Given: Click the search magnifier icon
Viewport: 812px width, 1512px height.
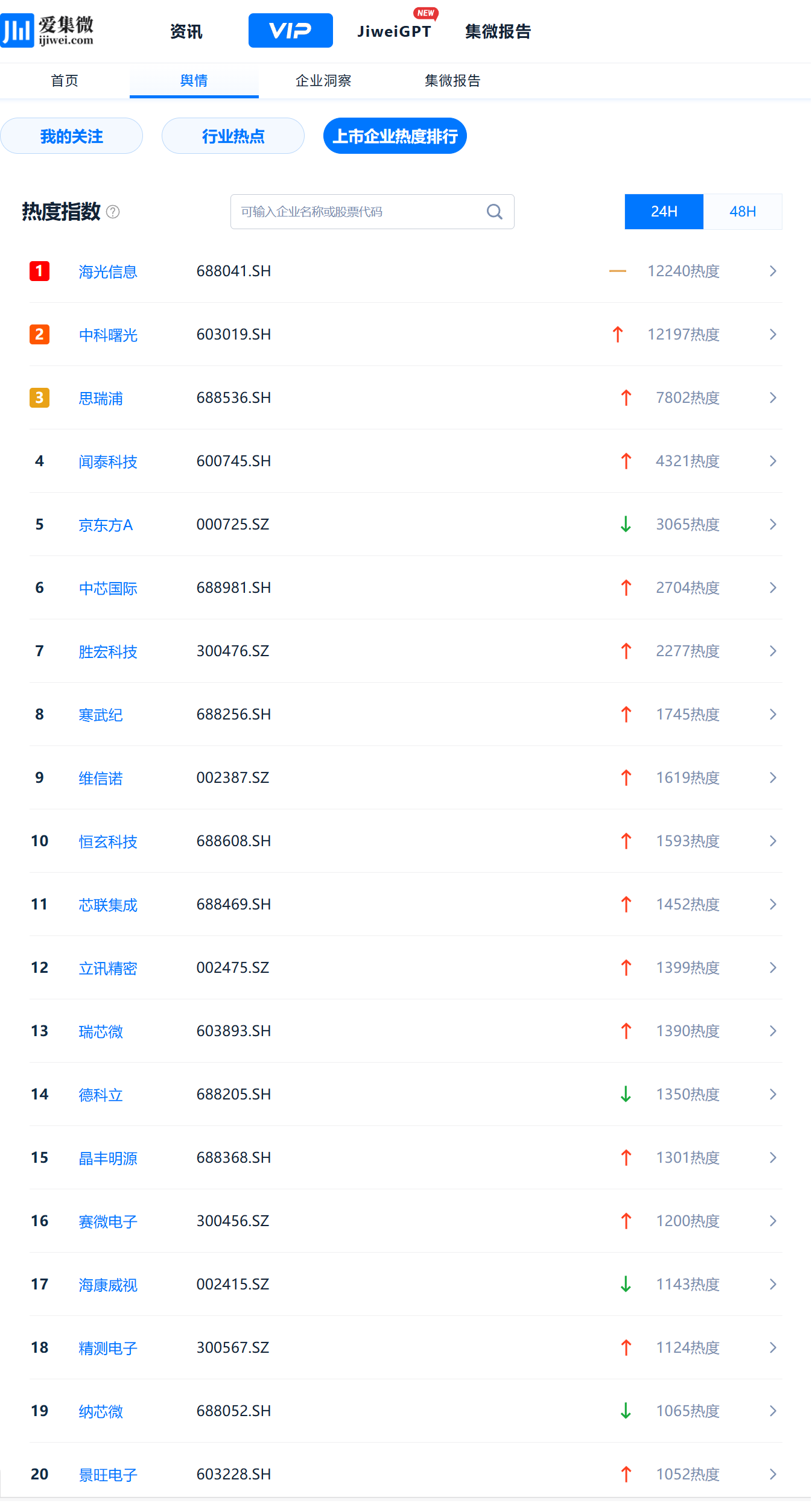Looking at the screenshot, I should point(494,212).
